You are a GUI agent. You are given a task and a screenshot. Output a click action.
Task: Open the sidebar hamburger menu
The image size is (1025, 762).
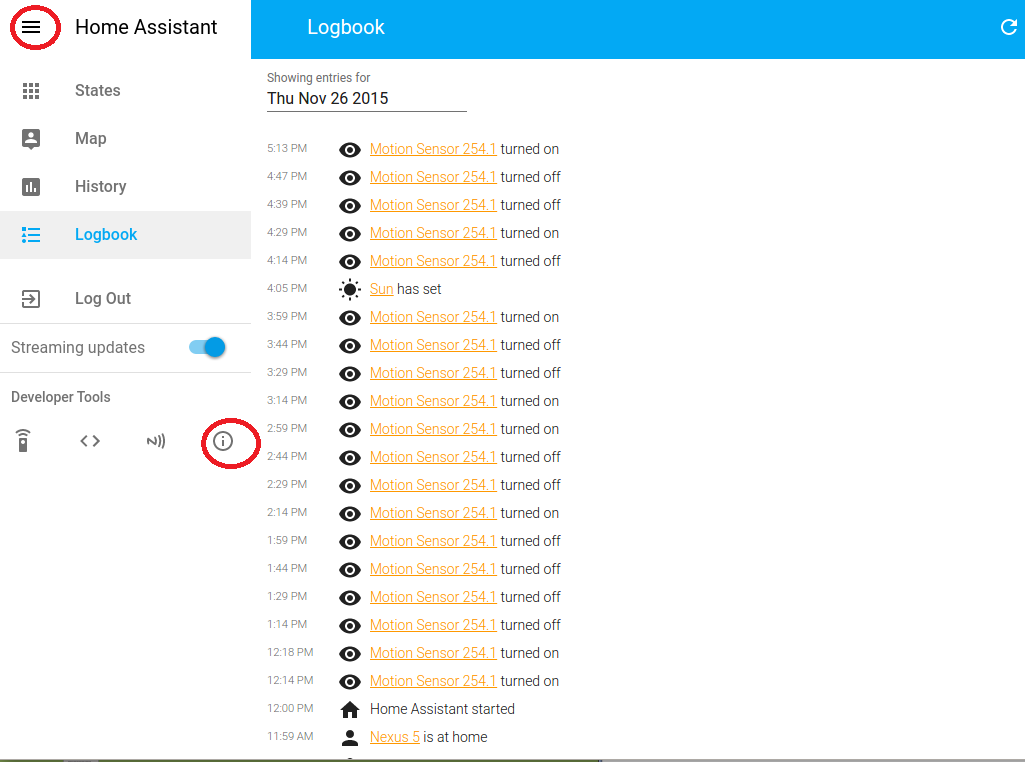34,27
